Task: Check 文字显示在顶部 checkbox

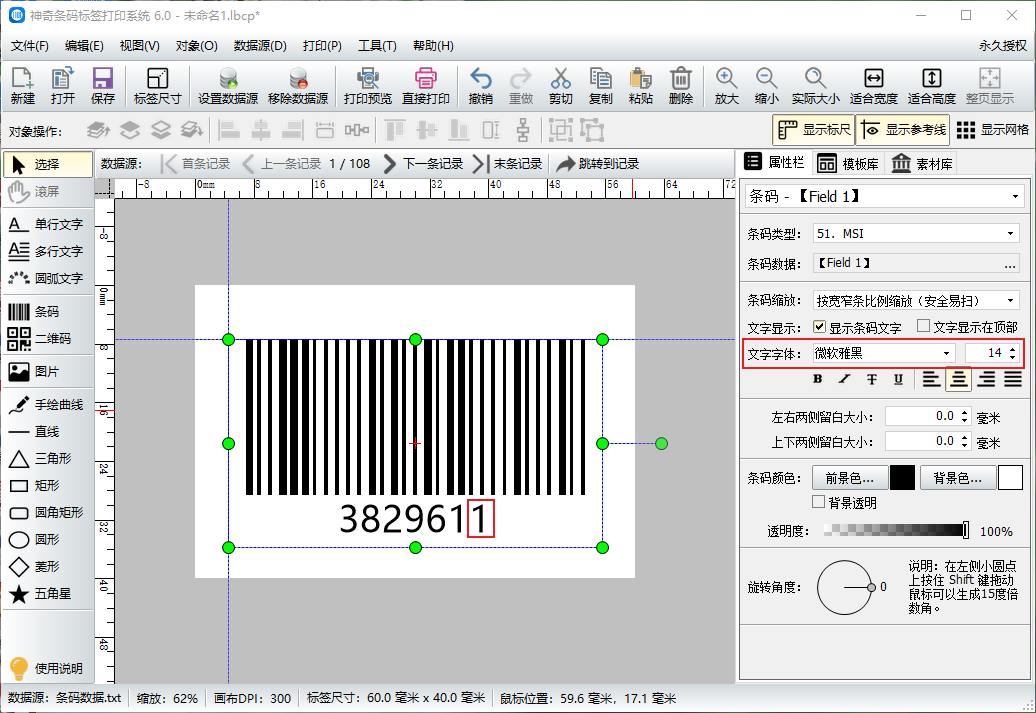Action: (x=924, y=326)
